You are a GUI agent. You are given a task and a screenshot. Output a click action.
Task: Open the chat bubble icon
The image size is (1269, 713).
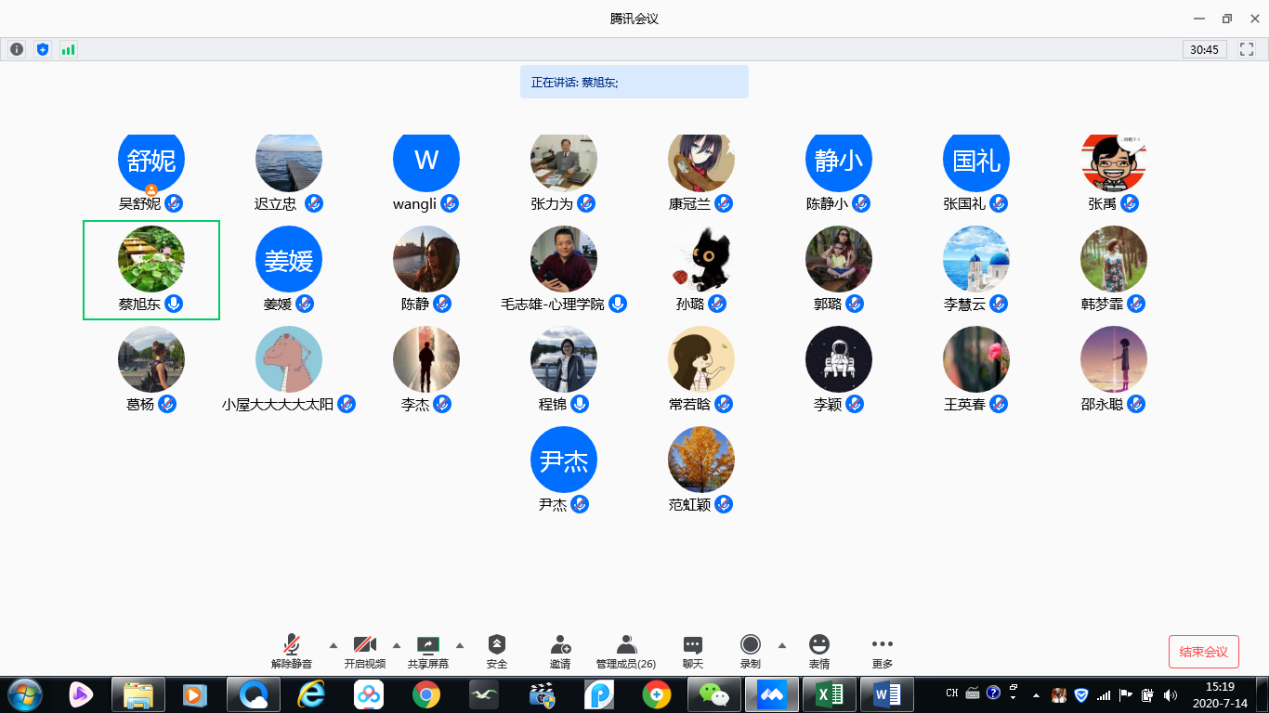693,645
